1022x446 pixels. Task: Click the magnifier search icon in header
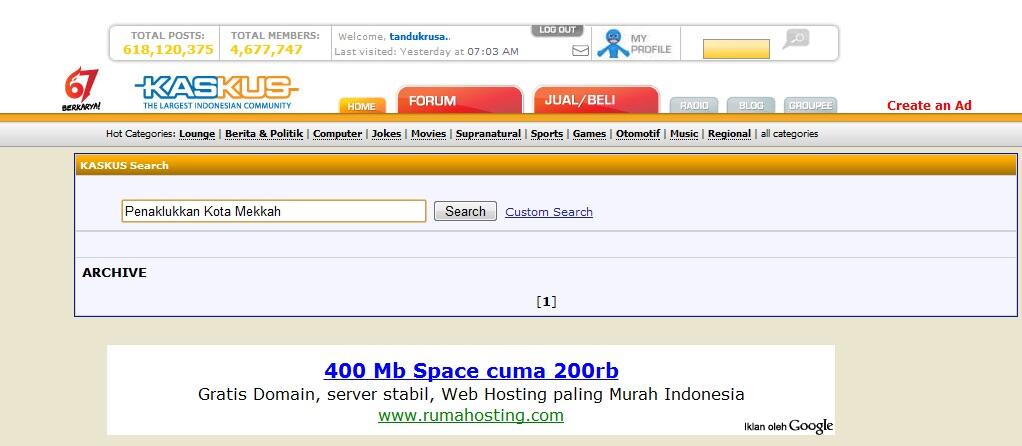coord(796,38)
